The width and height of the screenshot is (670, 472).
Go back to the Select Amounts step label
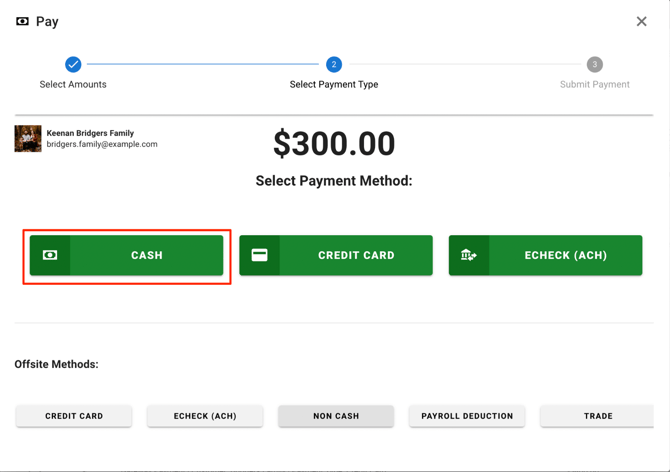[73, 85]
